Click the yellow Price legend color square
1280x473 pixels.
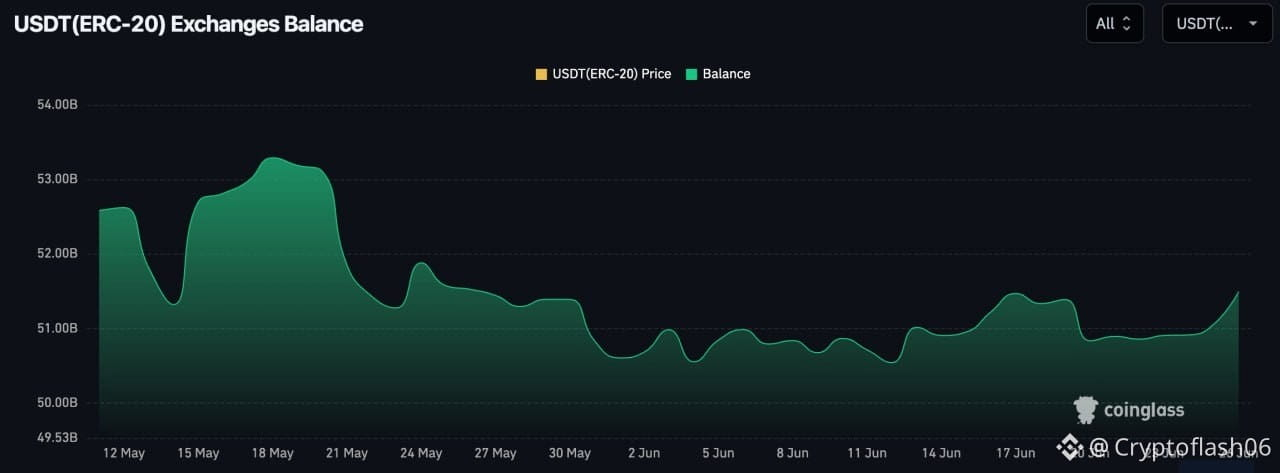point(542,74)
